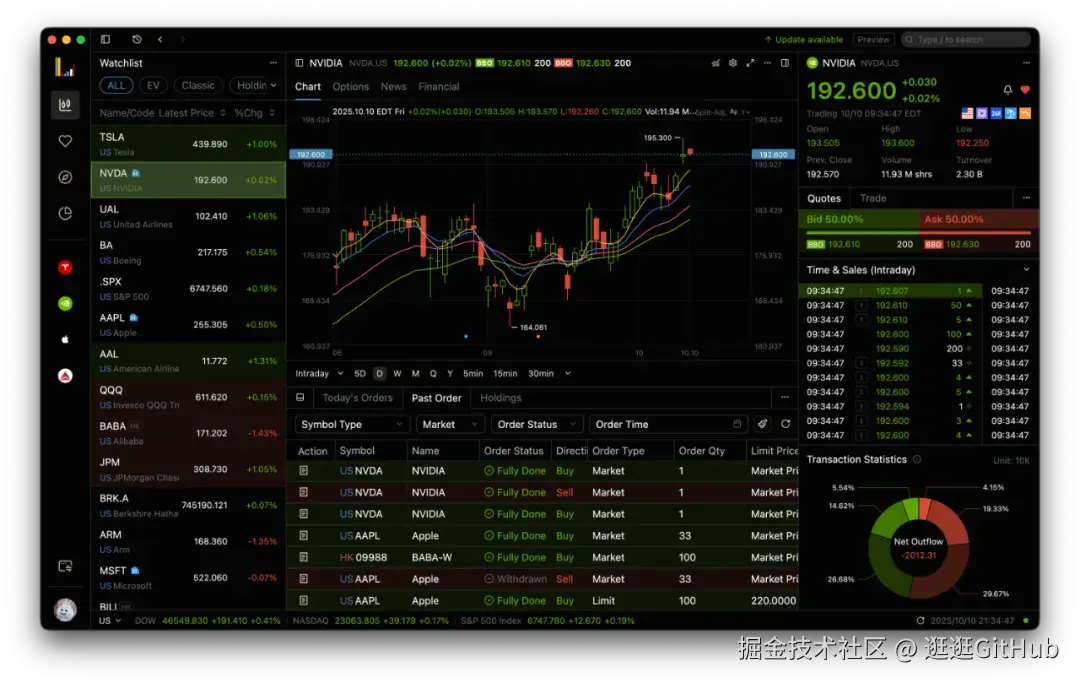Open the favorites heart in left sidebar
The image size is (1080, 683).
tap(65, 141)
